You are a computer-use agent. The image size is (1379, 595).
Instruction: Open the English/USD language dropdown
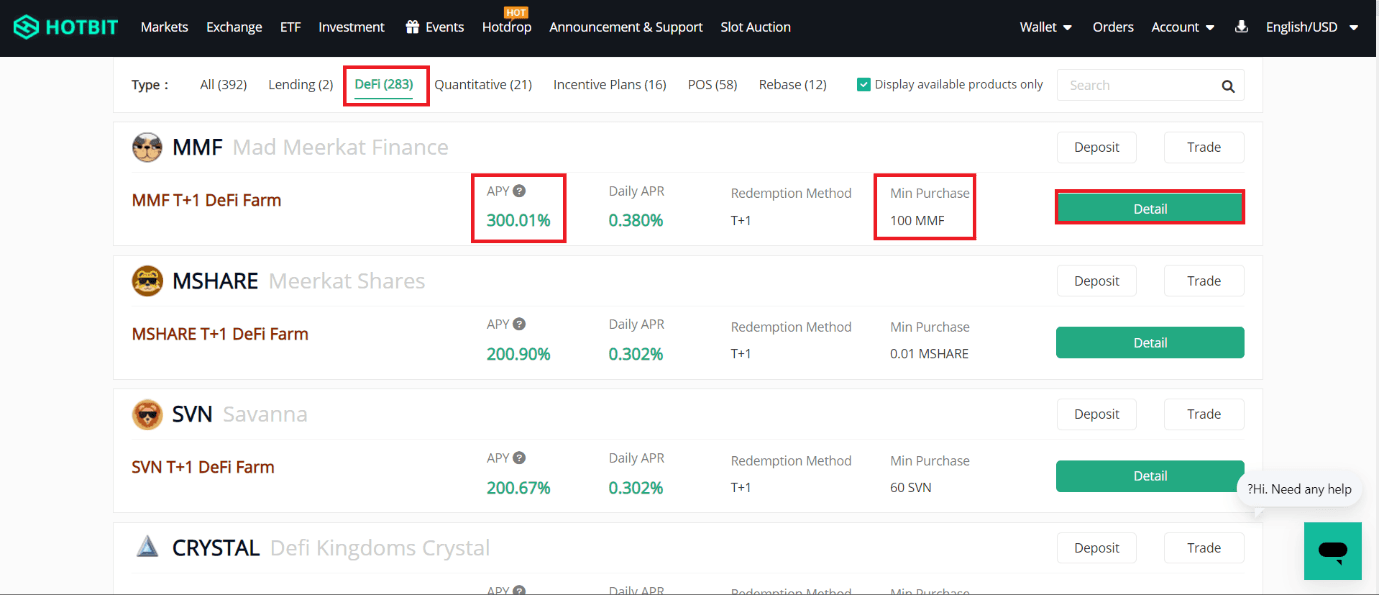[1312, 27]
